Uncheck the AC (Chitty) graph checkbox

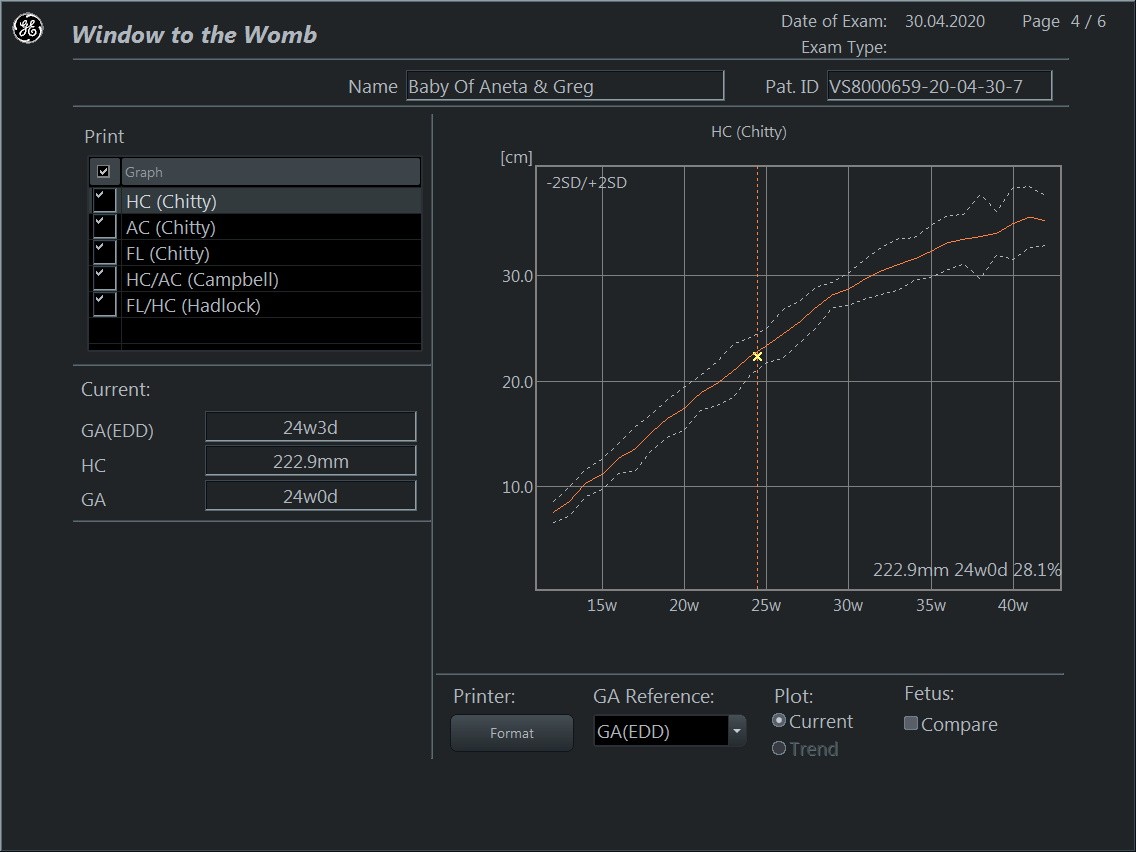[x=104, y=226]
